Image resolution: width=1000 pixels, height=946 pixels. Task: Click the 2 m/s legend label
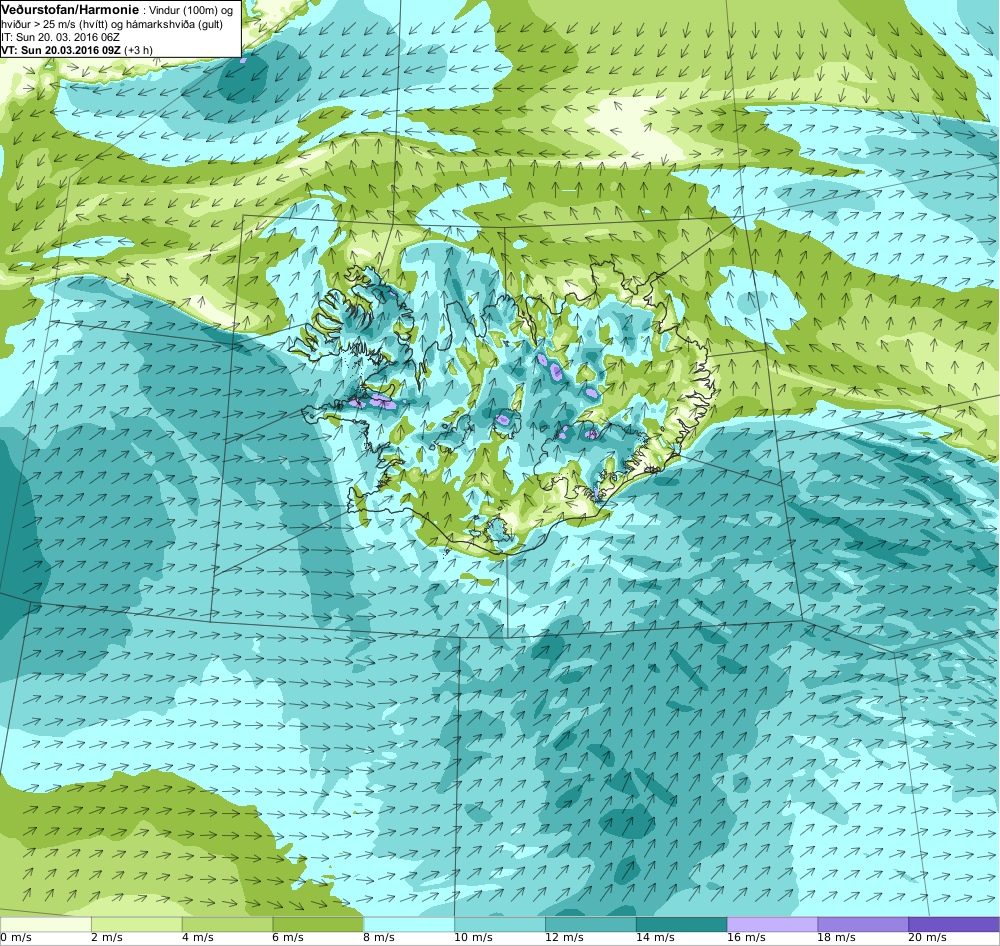(x=107, y=937)
